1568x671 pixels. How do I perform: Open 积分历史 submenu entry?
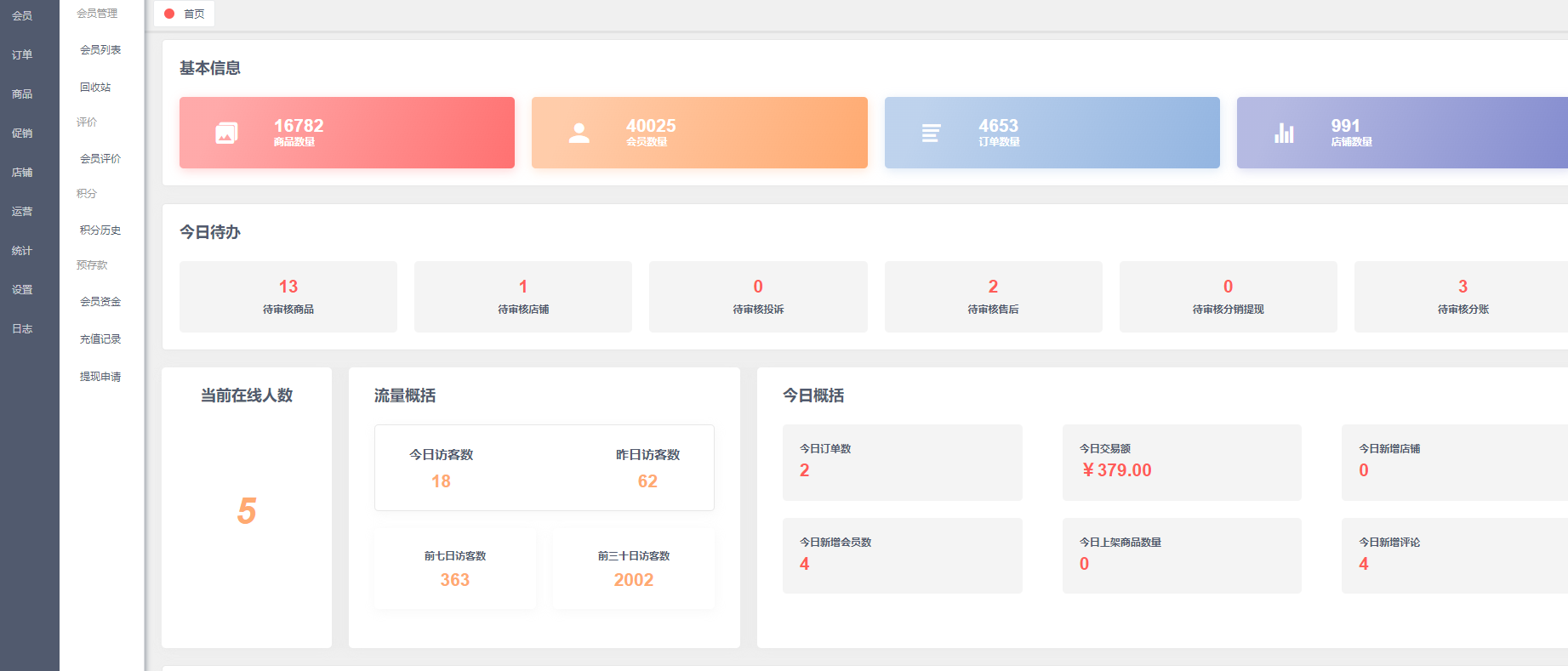pos(100,230)
